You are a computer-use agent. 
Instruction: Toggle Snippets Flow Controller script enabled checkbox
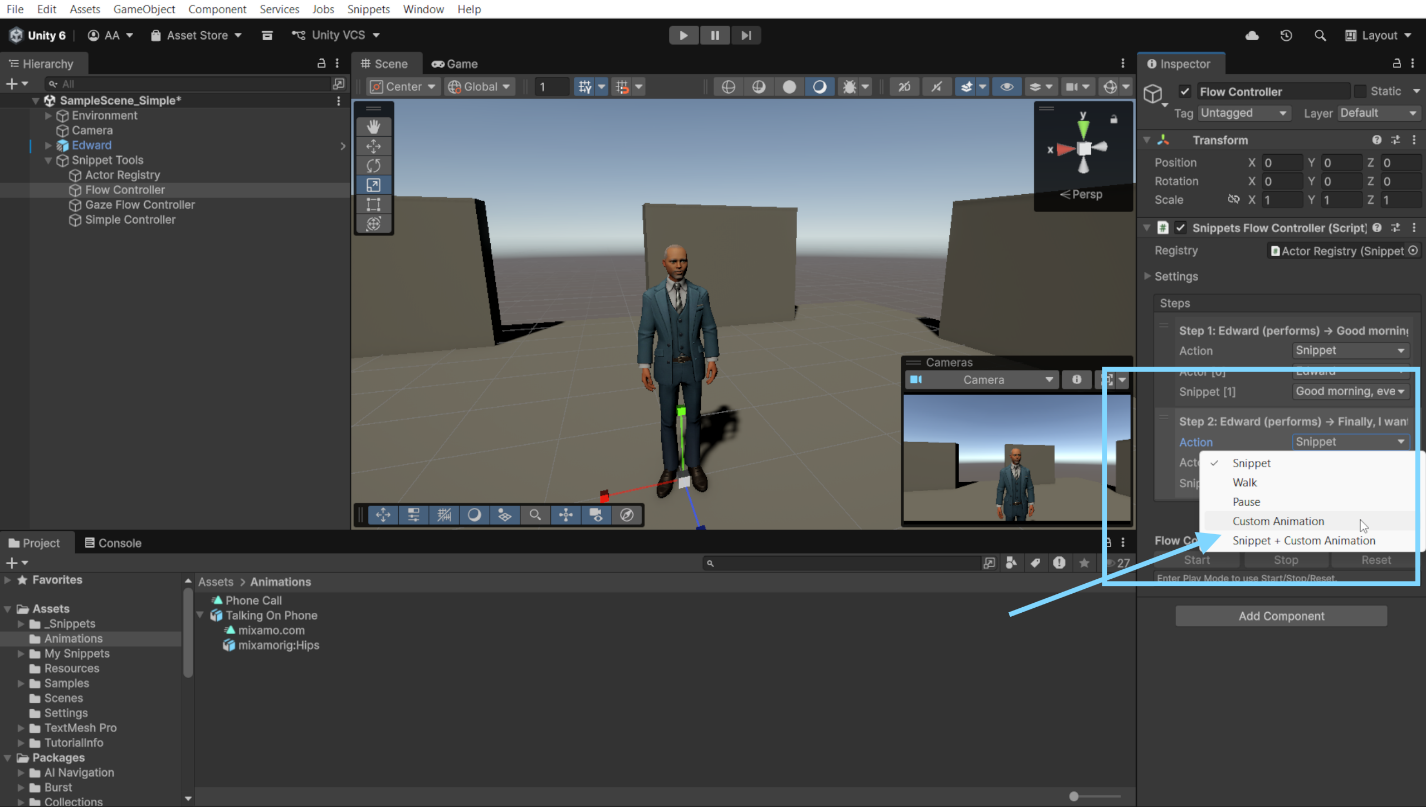pos(1181,228)
